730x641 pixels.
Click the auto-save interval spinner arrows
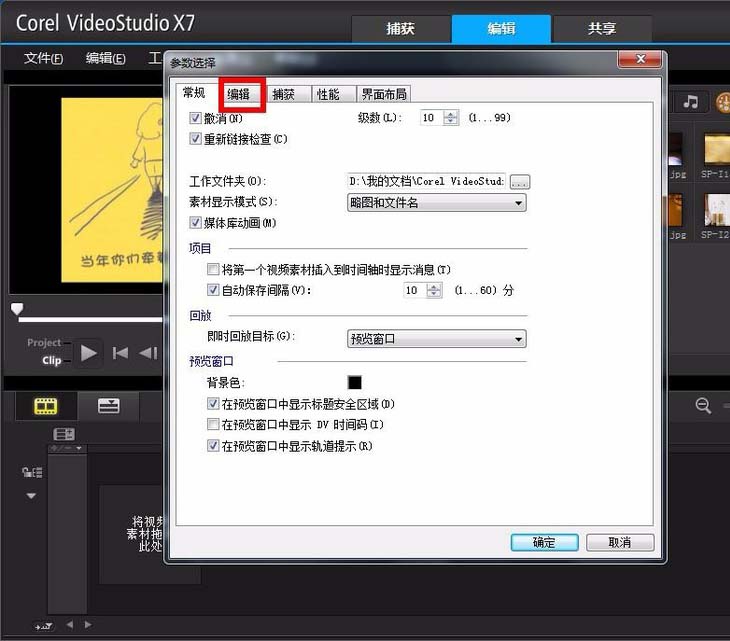tap(434, 290)
